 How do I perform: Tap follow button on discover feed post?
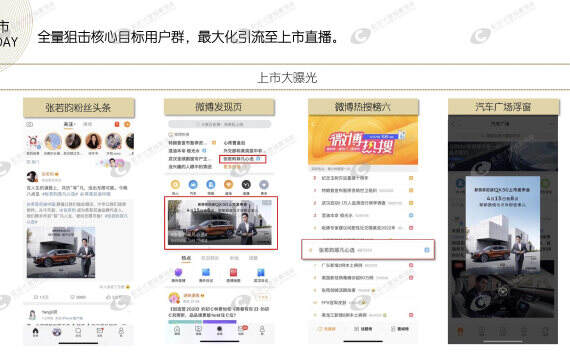coord(262,298)
